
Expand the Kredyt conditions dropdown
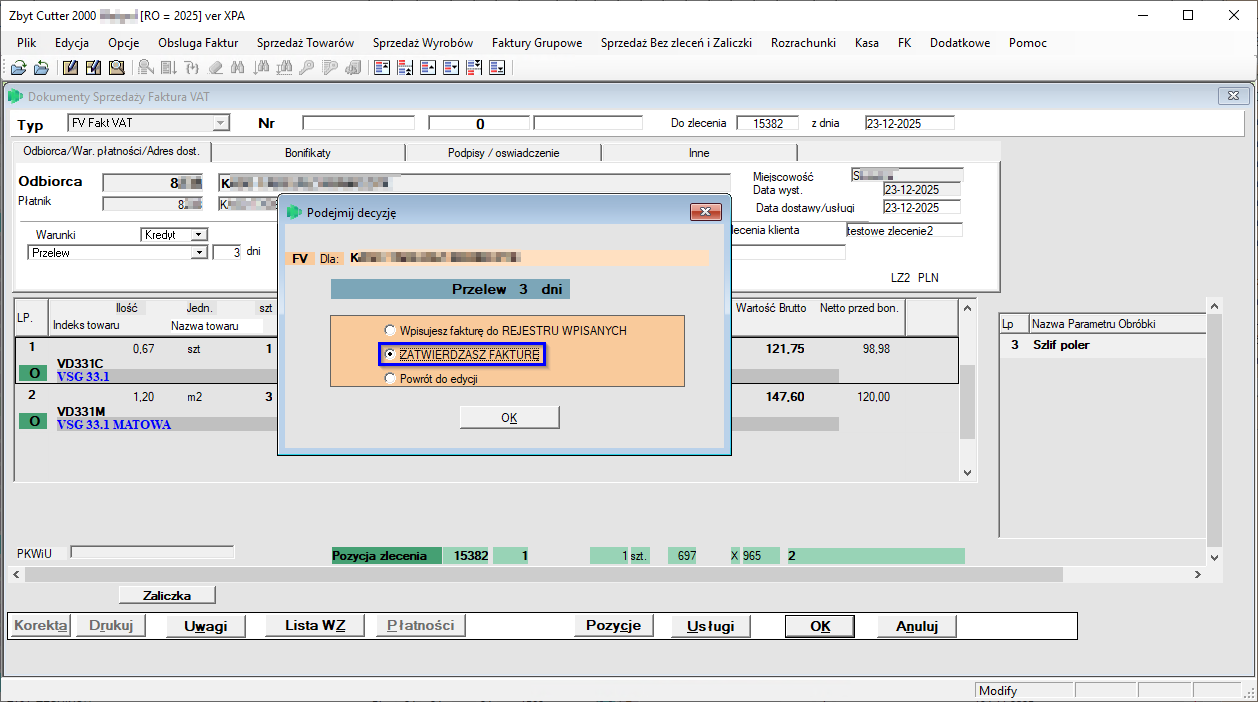[199, 234]
